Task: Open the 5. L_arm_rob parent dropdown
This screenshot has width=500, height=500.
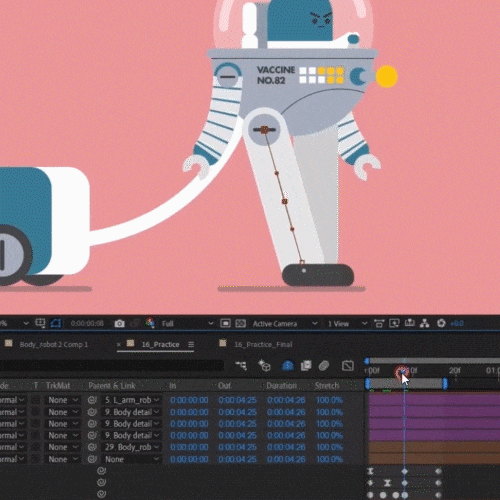Action: 132,400
